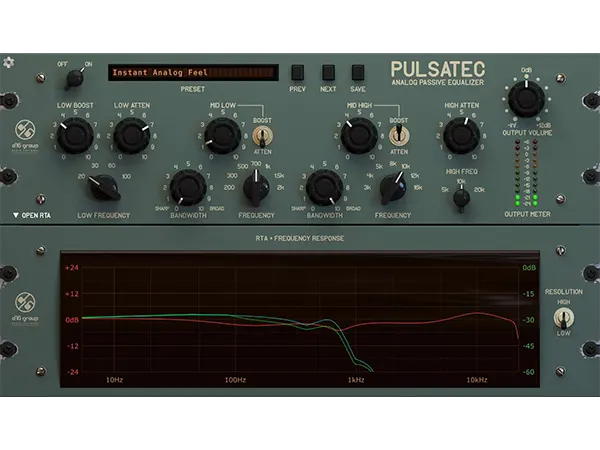Click the d16 group logo in RTA panel
Image resolution: width=600 pixels, height=450 pixels.
coord(25,308)
